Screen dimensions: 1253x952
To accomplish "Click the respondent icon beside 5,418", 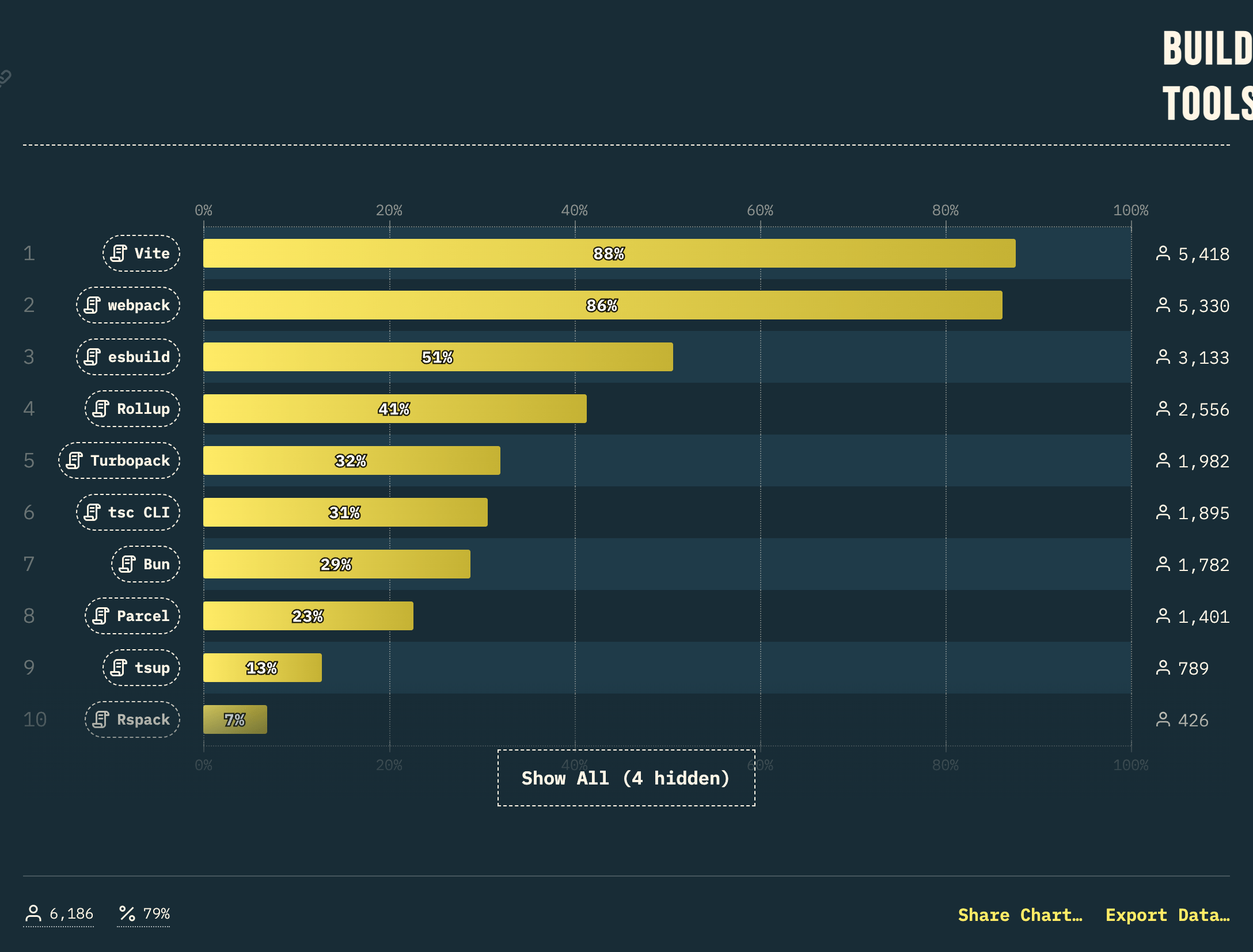I will (x=1163, y=253).
